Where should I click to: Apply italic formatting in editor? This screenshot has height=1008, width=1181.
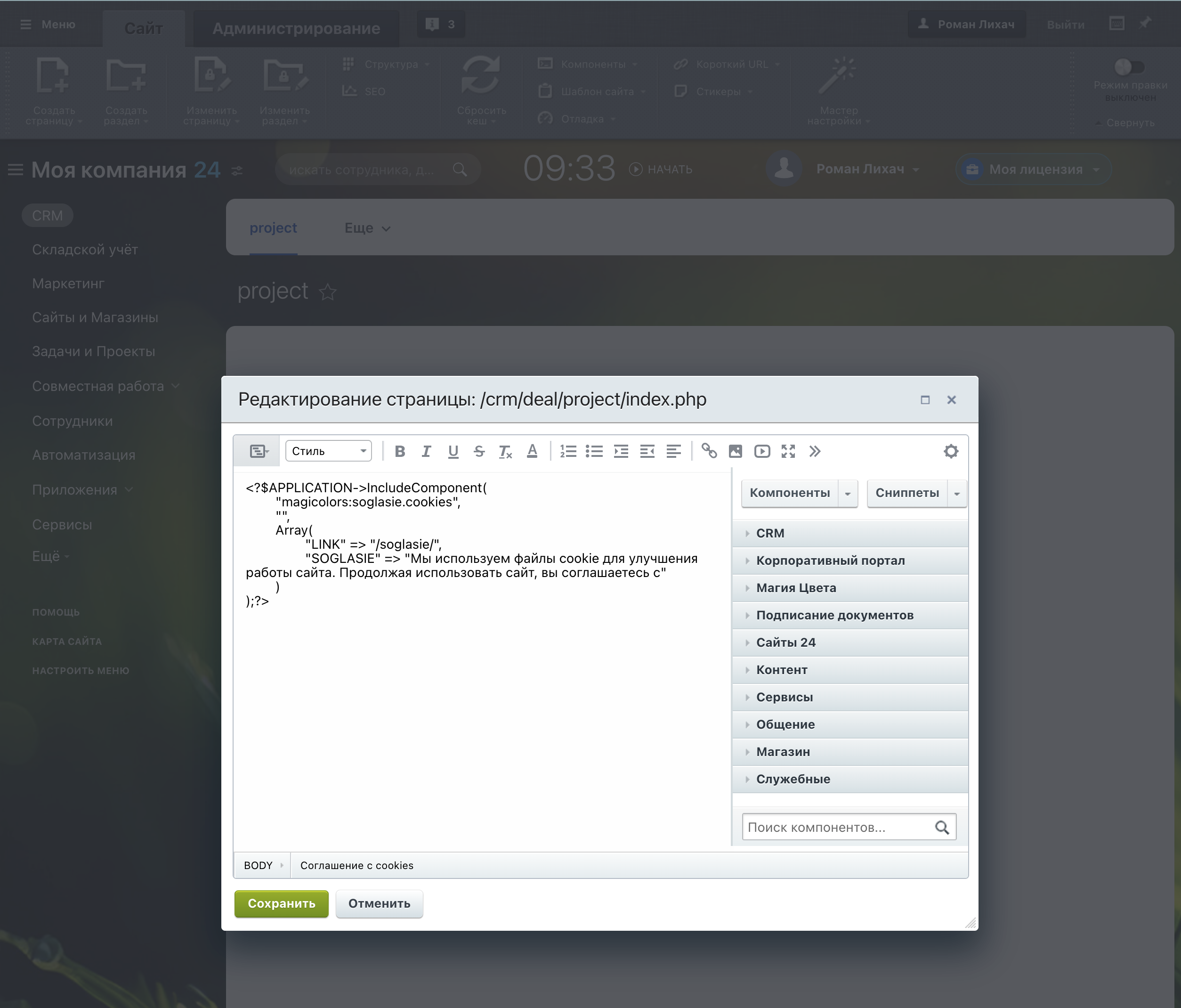click(426, 452)
